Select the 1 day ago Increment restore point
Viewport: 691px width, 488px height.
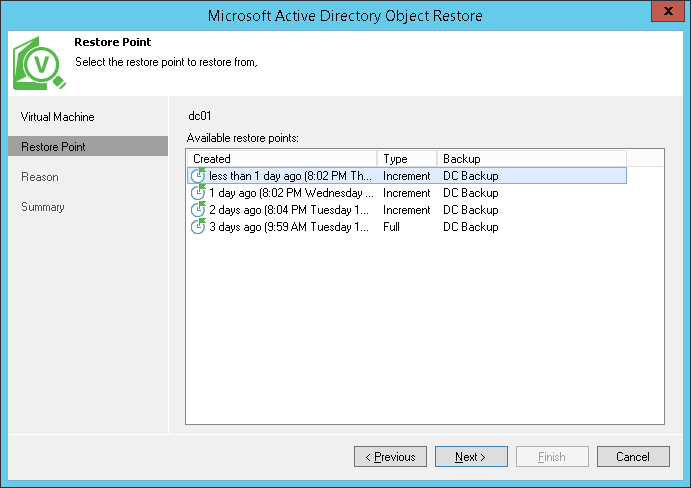pyautogui.click(x=292, y=193)
